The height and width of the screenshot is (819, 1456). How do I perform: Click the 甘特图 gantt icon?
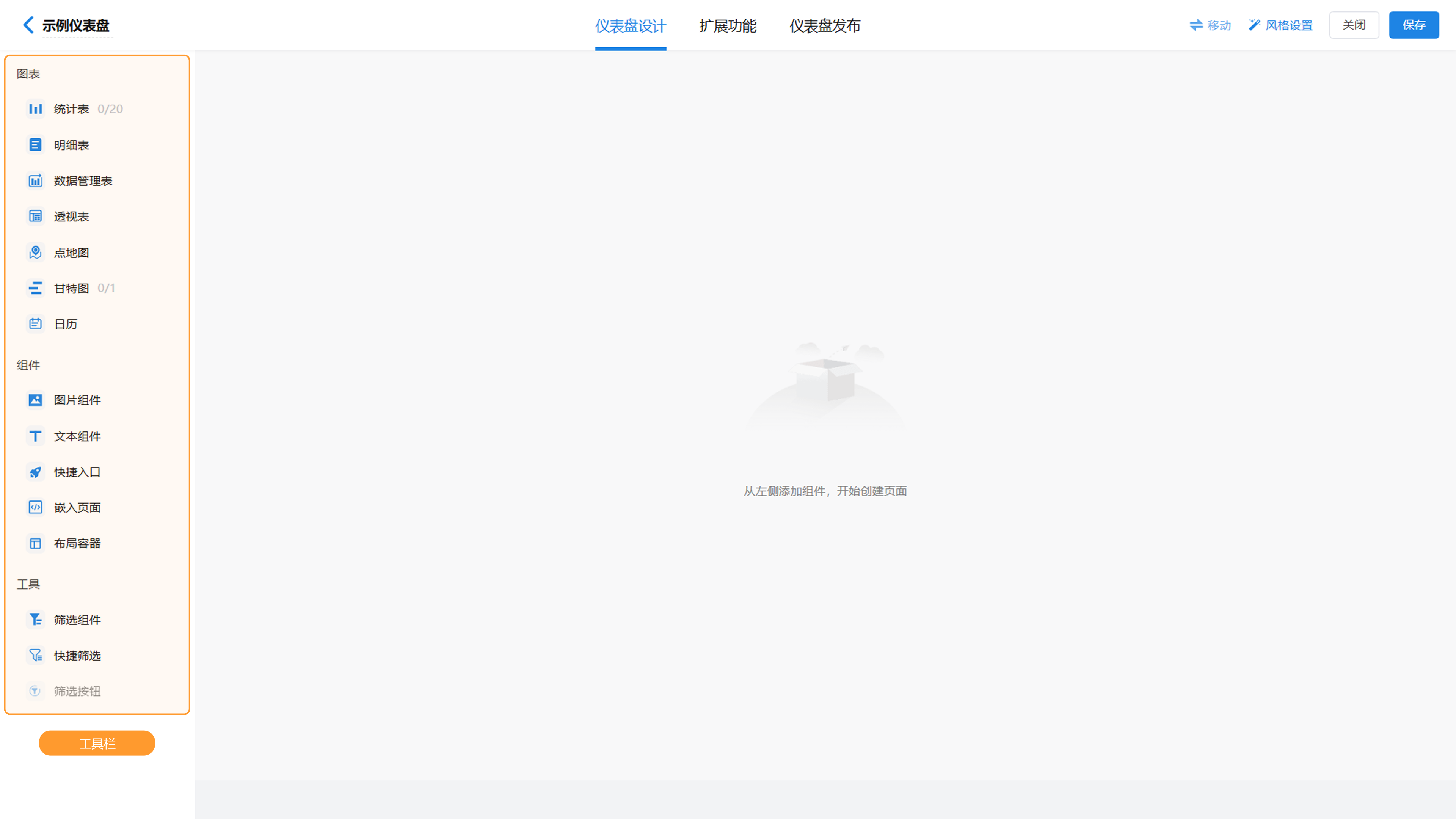[x=35, y=288]
